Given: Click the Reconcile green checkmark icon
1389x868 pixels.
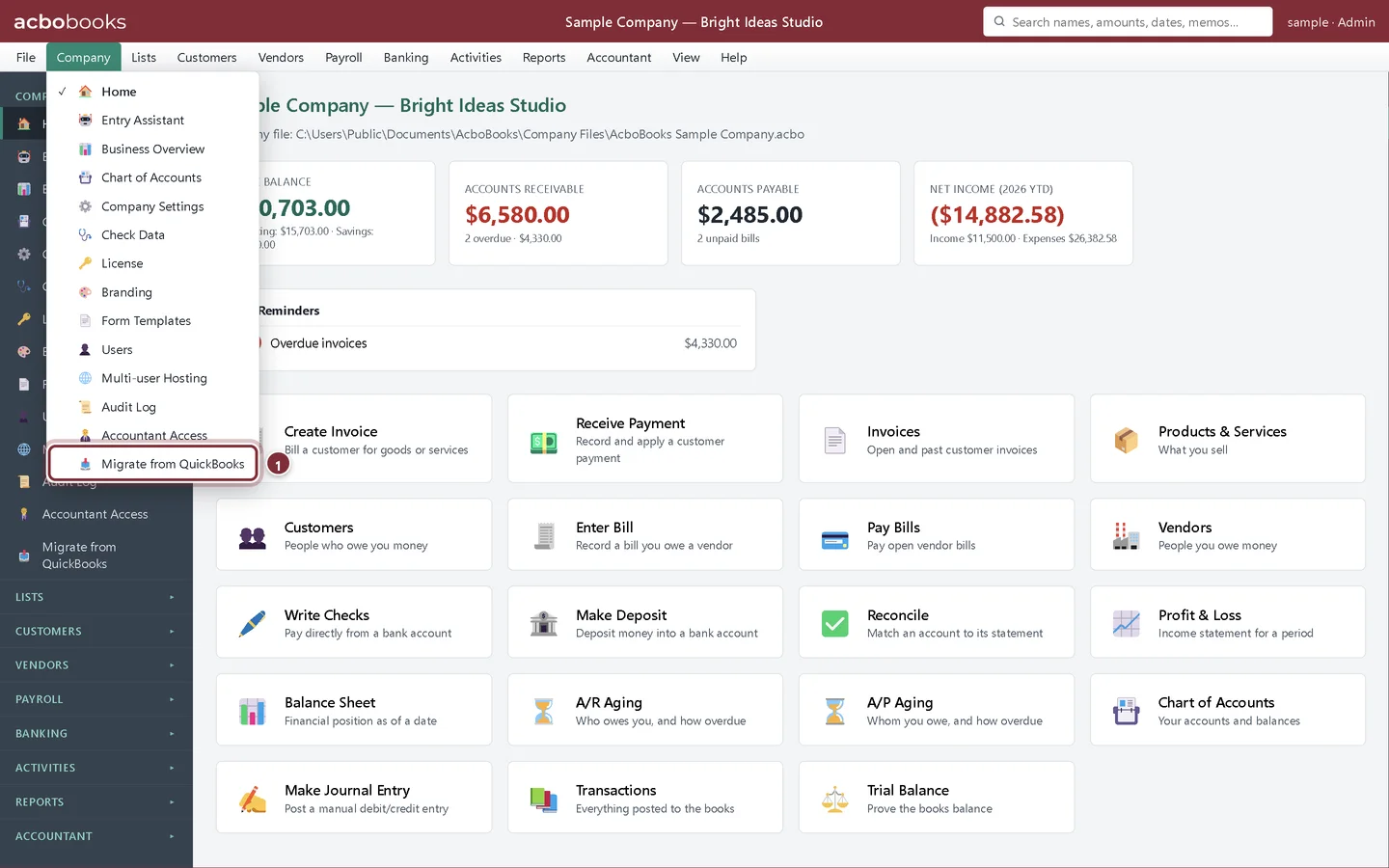Looking at the screenshot, I should coord(835,624).
